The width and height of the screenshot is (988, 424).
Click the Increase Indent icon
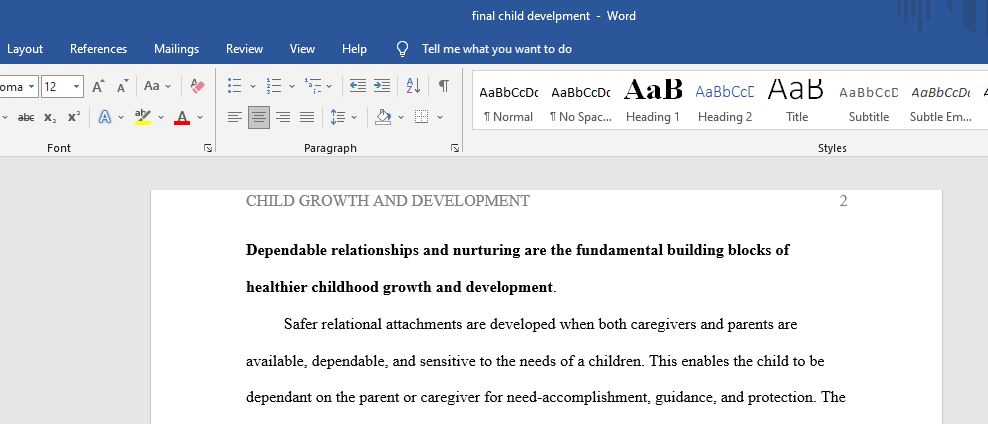coord(382,86)
